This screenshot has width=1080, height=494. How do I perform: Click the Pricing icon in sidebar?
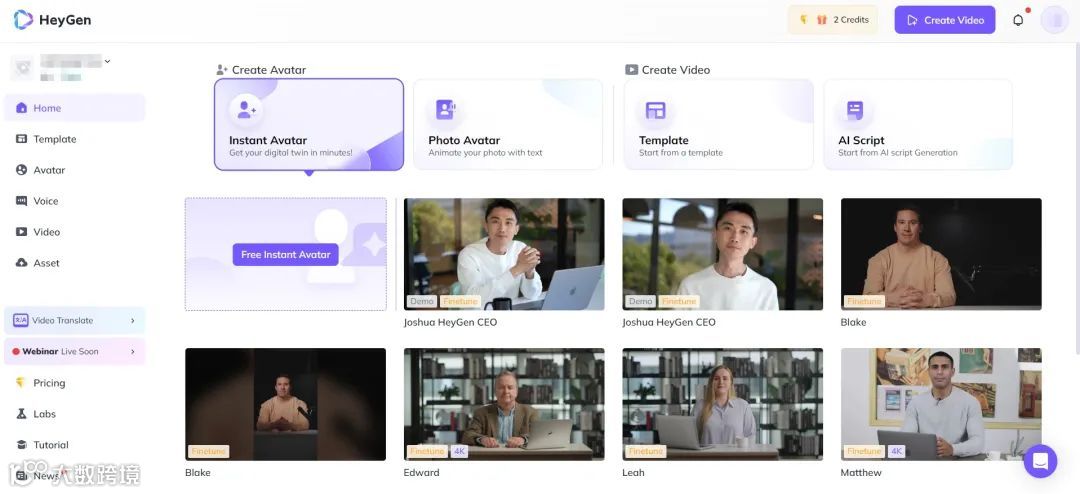pos(21,383)
